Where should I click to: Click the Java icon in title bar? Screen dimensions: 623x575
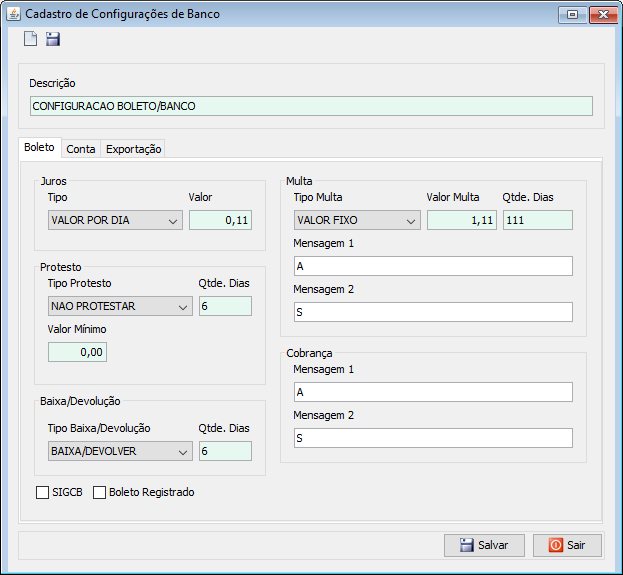tap(14, 14)
